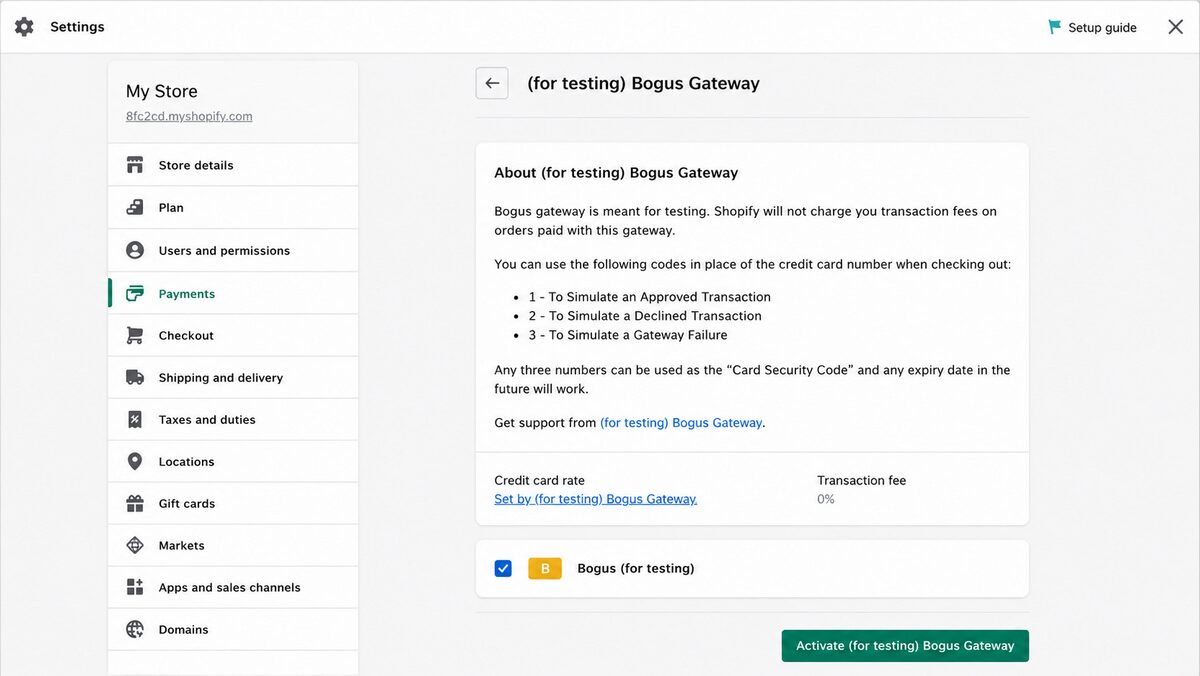This screenshot has height=676, width=1200.
Task: Click the Store details storefront icon
Action: (x=135, y=165)
